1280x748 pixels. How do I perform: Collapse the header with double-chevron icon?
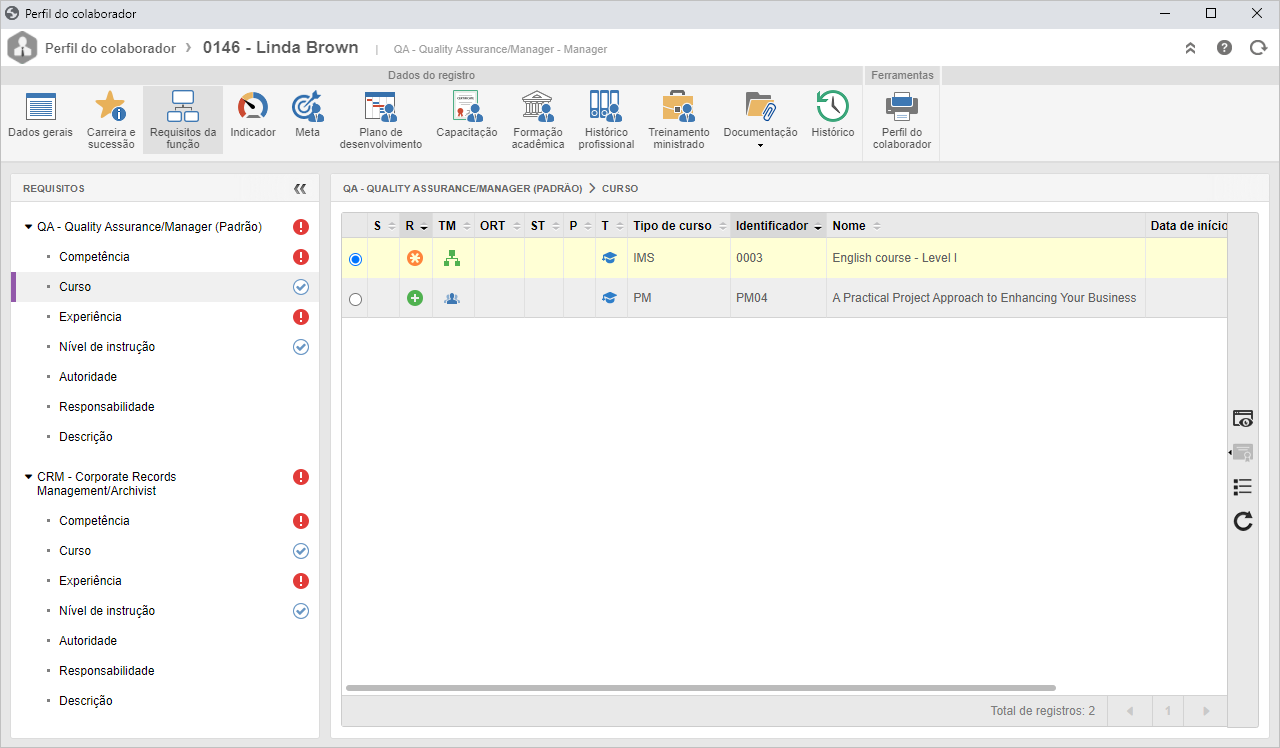coord(1190,48)
